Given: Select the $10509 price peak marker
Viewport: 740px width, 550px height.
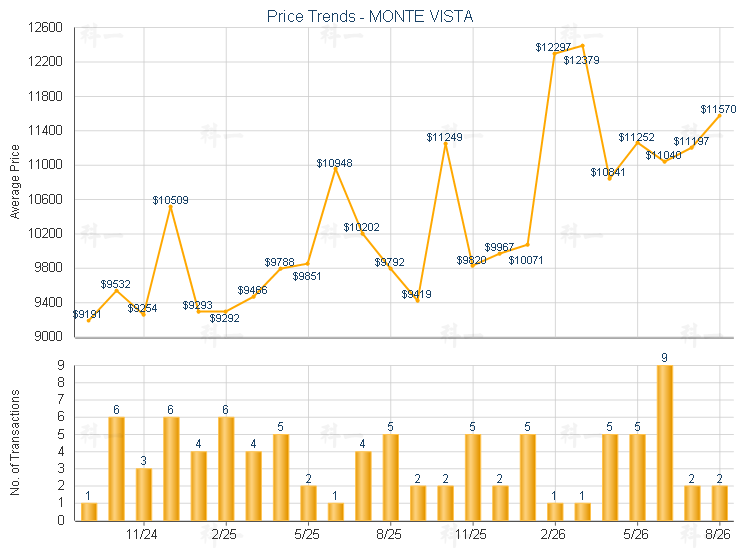Looking at the screenshot, I should click(x=171, y=207).
